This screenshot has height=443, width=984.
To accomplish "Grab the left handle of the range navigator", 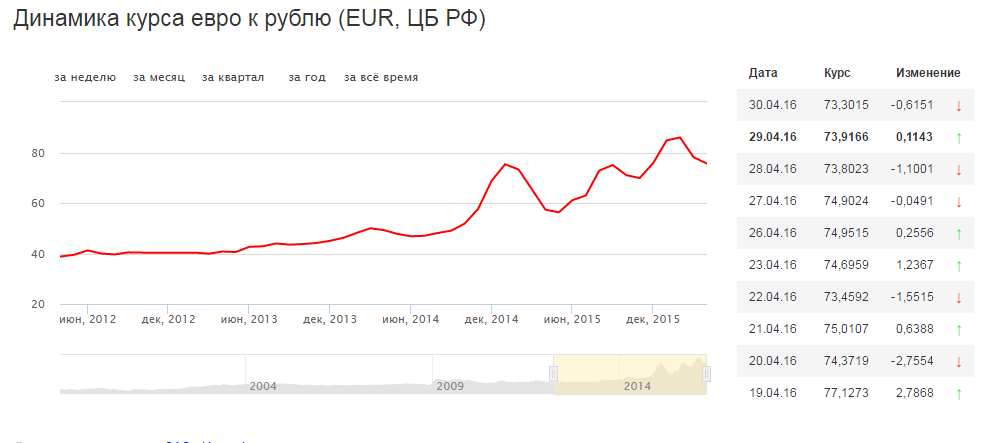I will click(x=553, y=374).
